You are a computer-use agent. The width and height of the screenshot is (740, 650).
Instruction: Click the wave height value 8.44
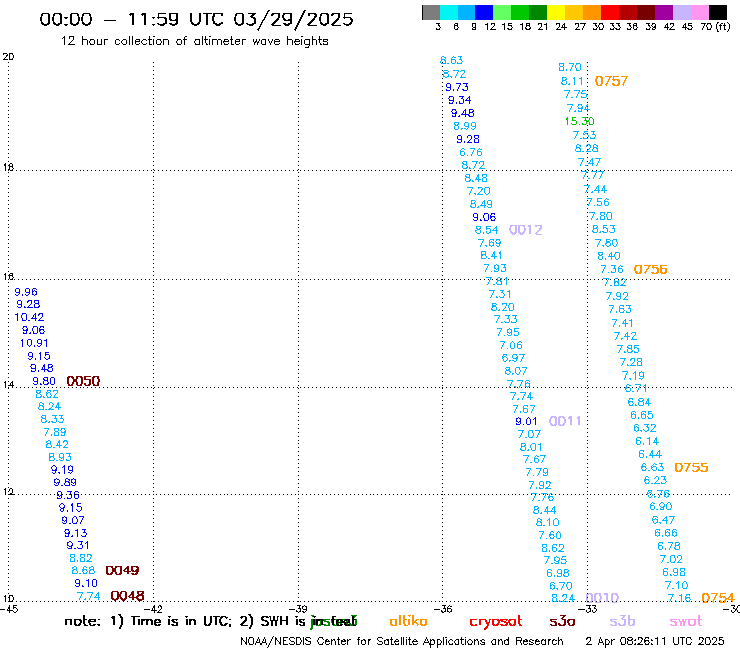(x=545, y=510)
